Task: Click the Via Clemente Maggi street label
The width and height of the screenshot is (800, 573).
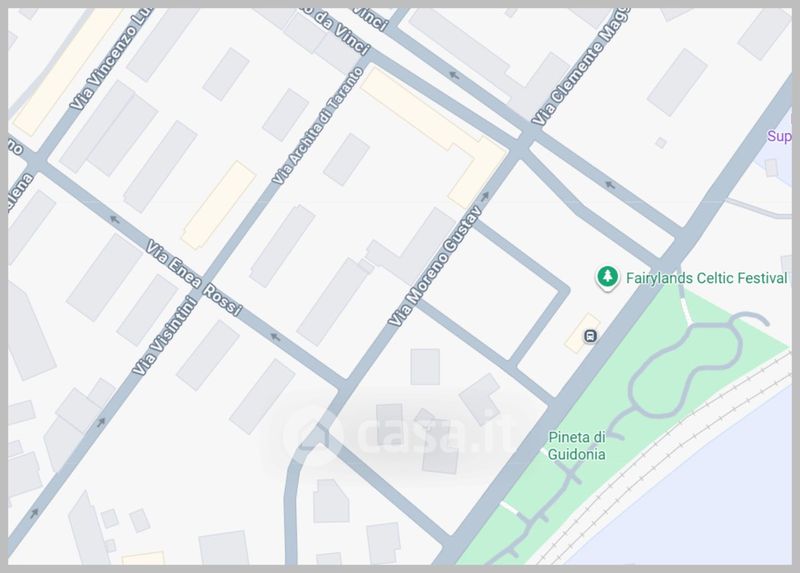Action: [x=580, y=66]
